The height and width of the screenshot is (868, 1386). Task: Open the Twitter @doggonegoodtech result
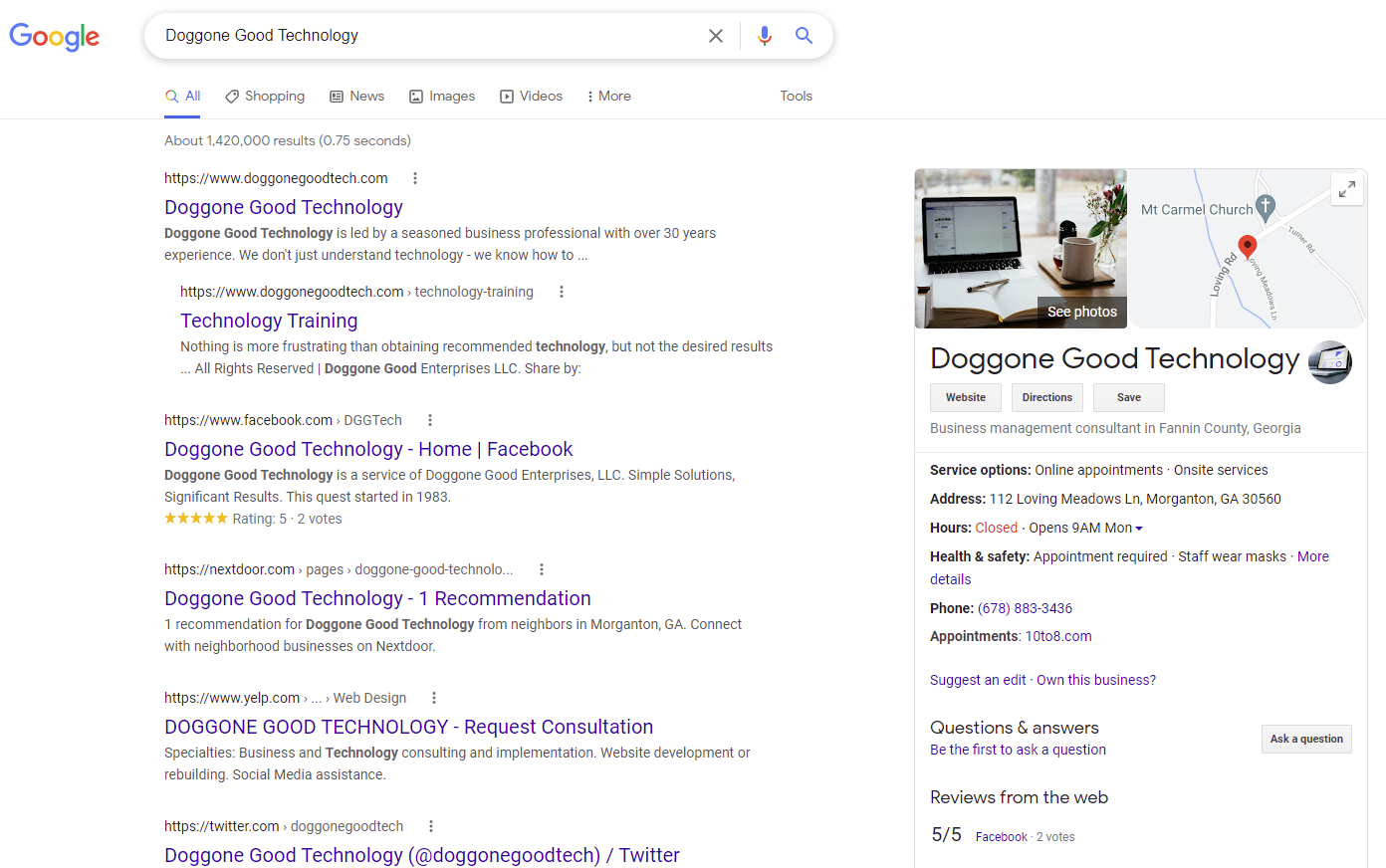tap(422, 855)
